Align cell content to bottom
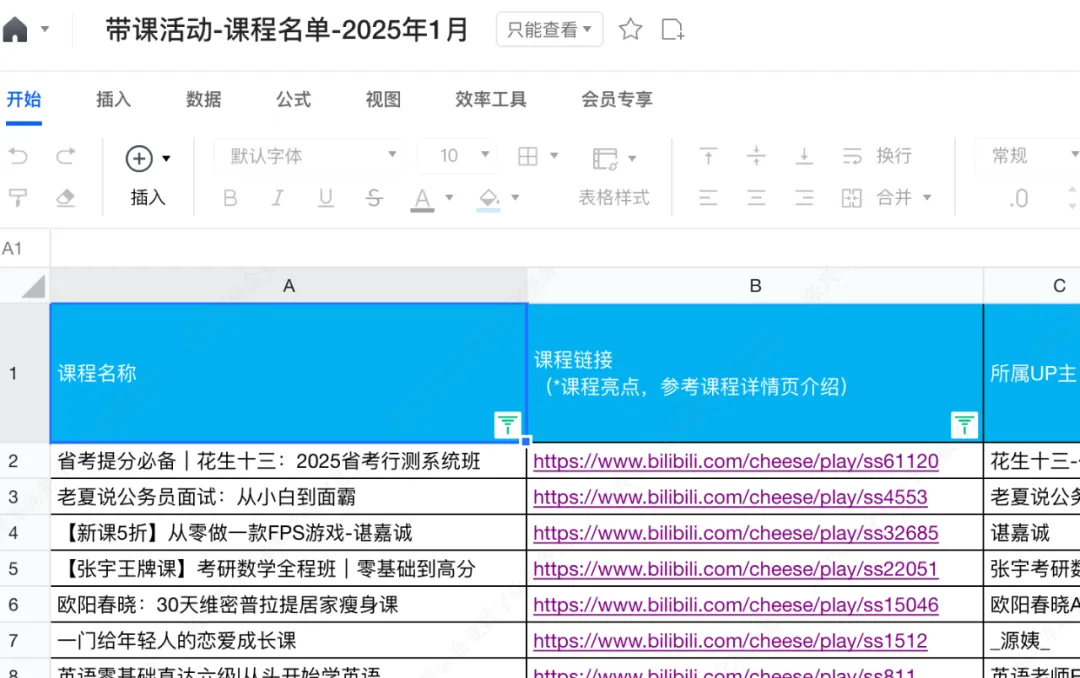Viewport: 1080px width, 678px height. tap(804, 156)
